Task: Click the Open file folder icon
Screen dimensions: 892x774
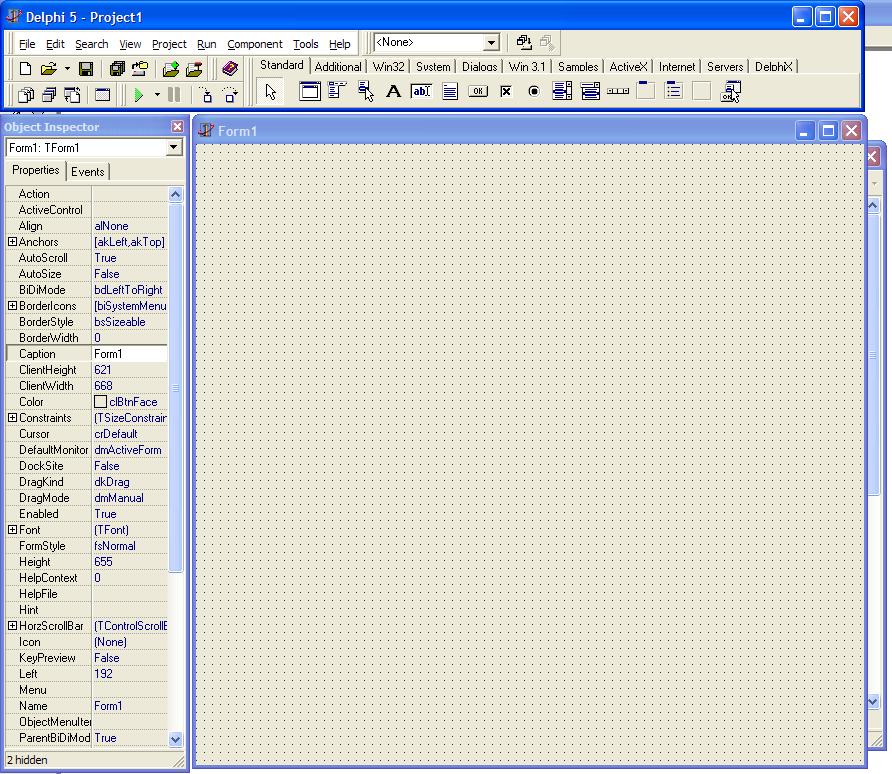Action: [x=49, y=69]
